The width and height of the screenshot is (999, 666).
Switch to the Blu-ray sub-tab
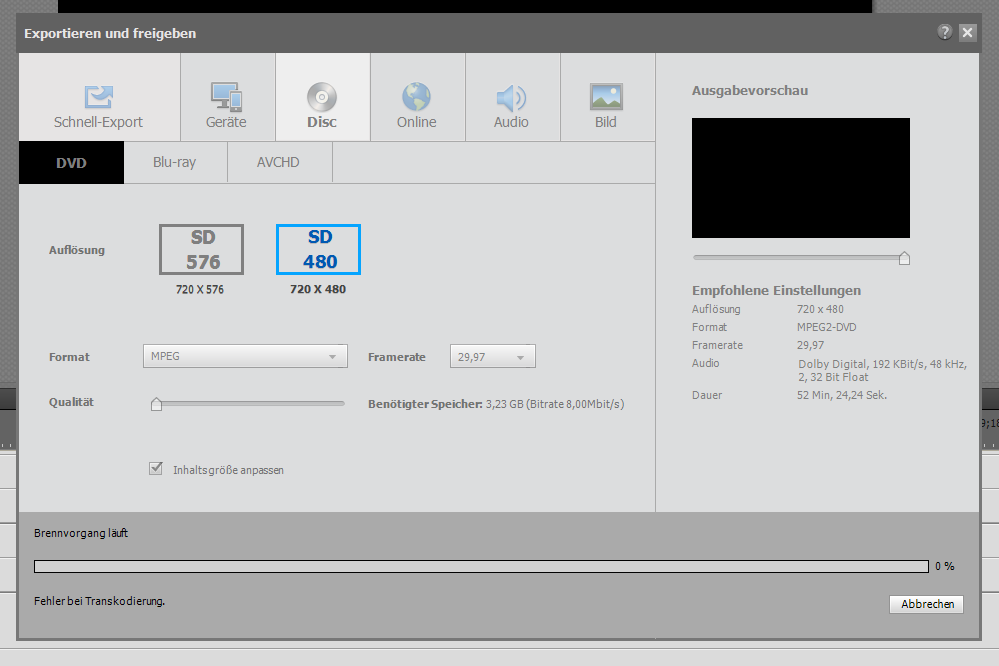point(175,163)
